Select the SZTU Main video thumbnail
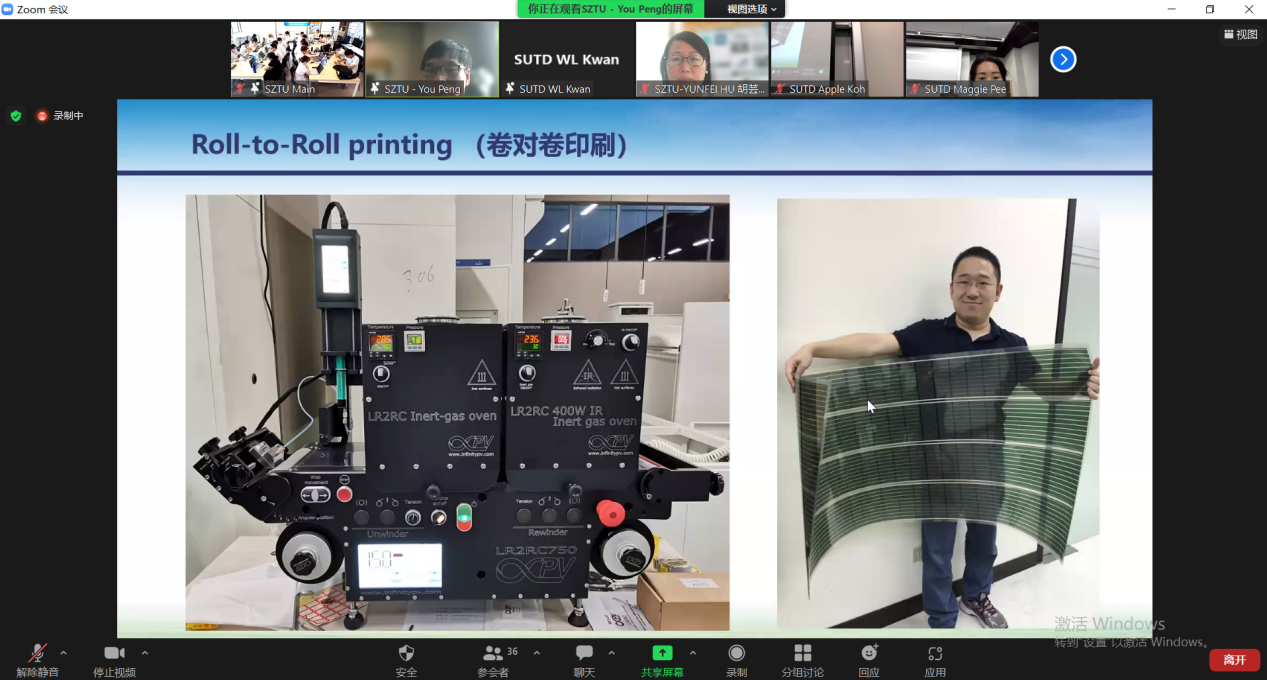The width and height of the screenshot is (1267, 680). coord(297,59)
